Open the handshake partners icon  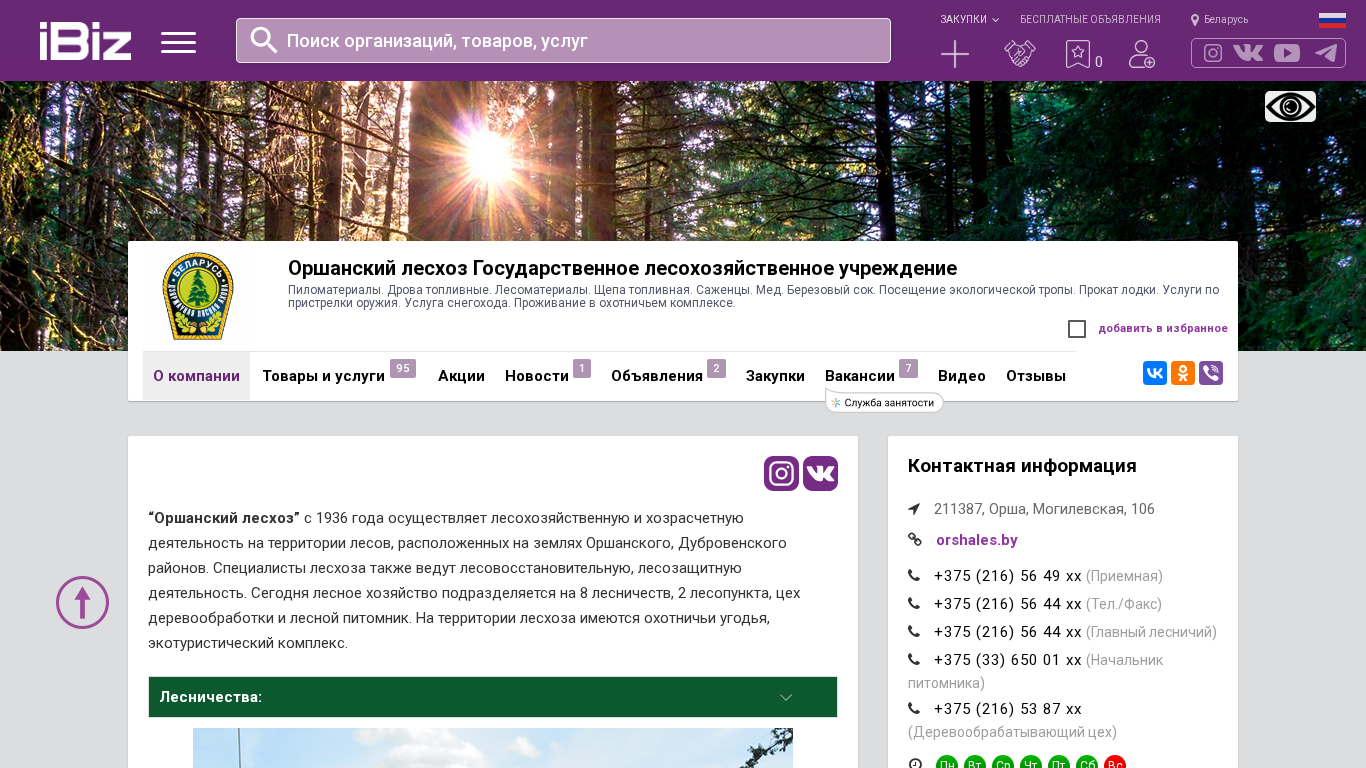pos(1020,54)
